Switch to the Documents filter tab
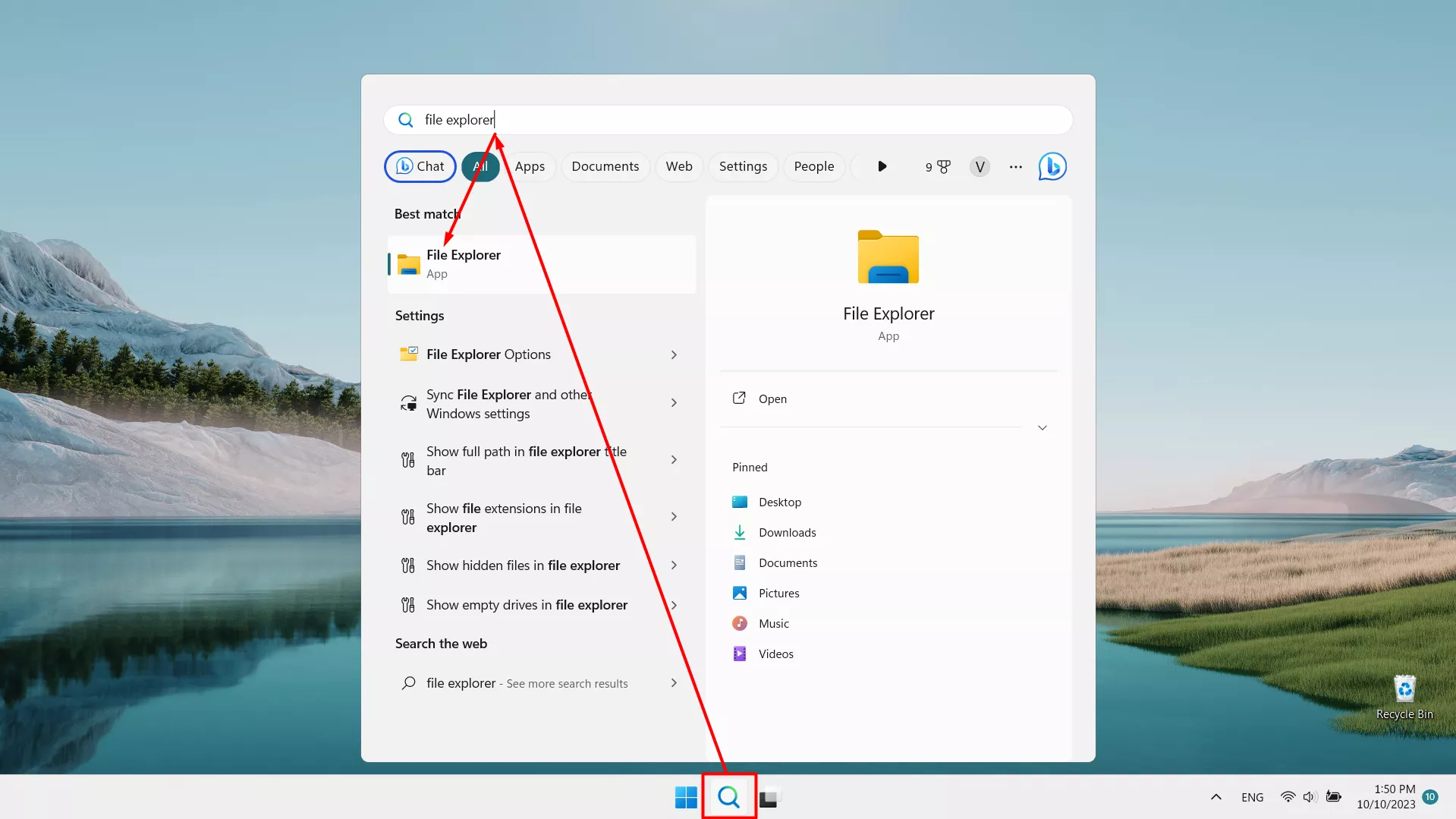Viewport: 1456px width, 819px height. click(605, 166)
